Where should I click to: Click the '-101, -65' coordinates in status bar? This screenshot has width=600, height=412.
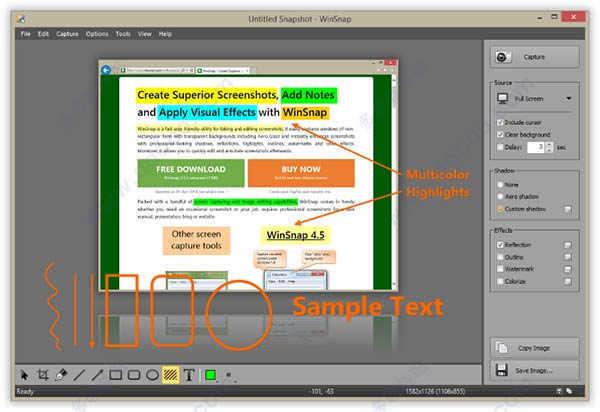[x=321, y=391]
